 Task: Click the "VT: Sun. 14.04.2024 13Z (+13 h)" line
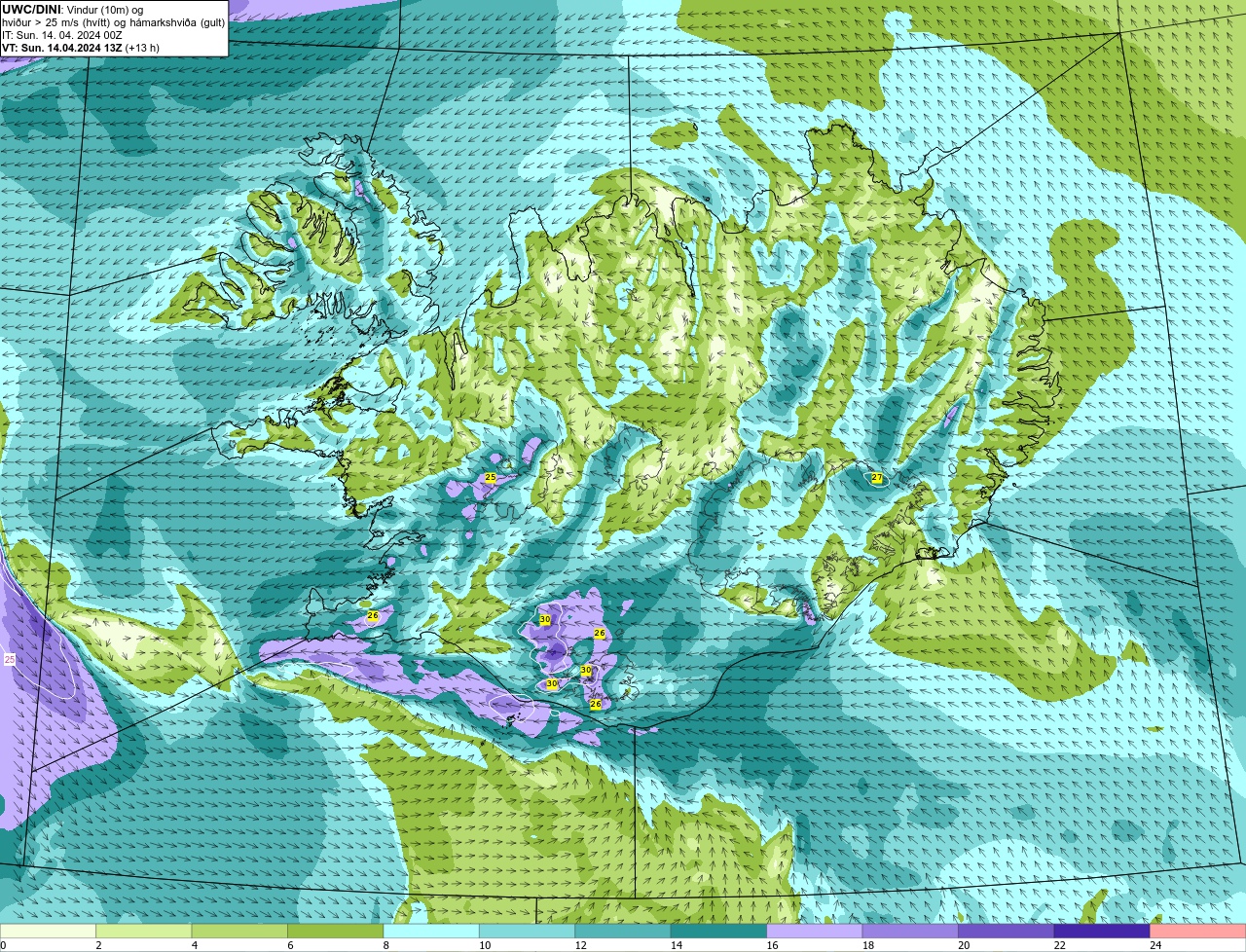(81, 48)
